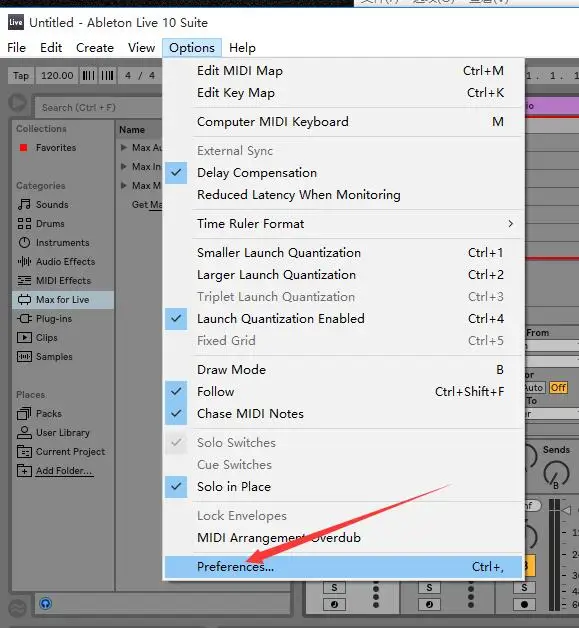The width and height of the screenshot is (579, 628).
Task: Click the browser search field
Action: pos(98,107)
